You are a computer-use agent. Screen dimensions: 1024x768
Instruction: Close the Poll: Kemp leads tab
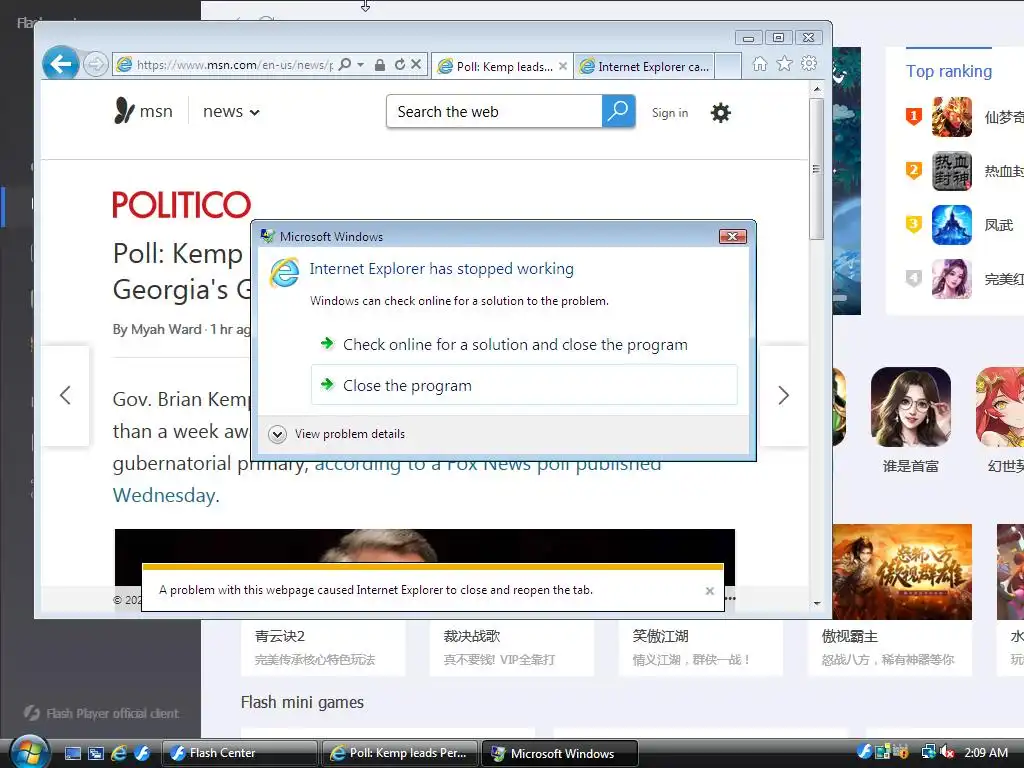click(x=563, y=66)
